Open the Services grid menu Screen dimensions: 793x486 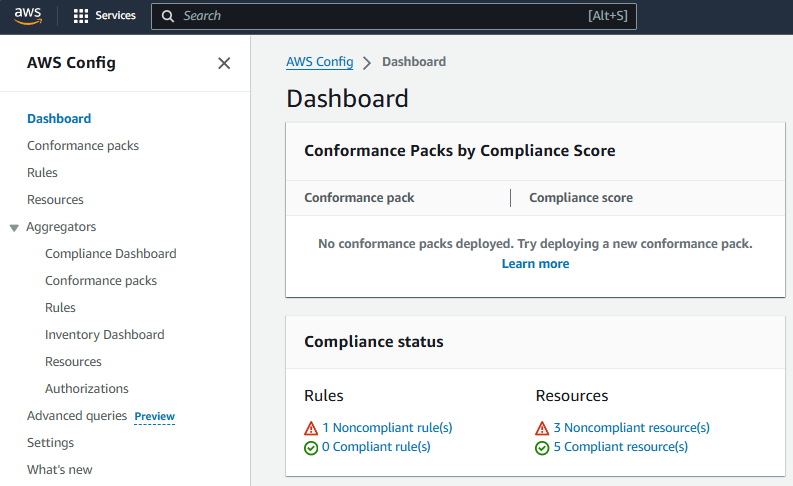tap(80, 16)
